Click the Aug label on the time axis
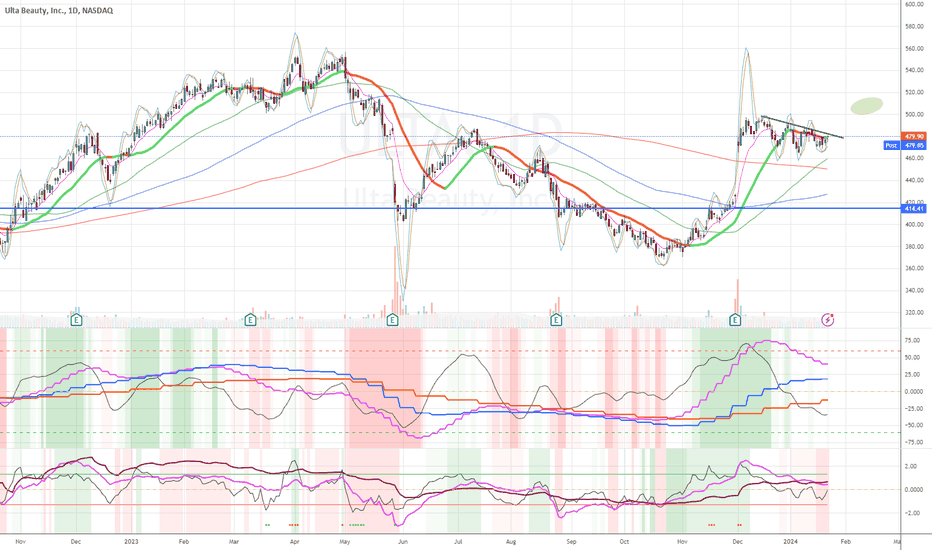The image size is (932, 550). coord(511,542)
